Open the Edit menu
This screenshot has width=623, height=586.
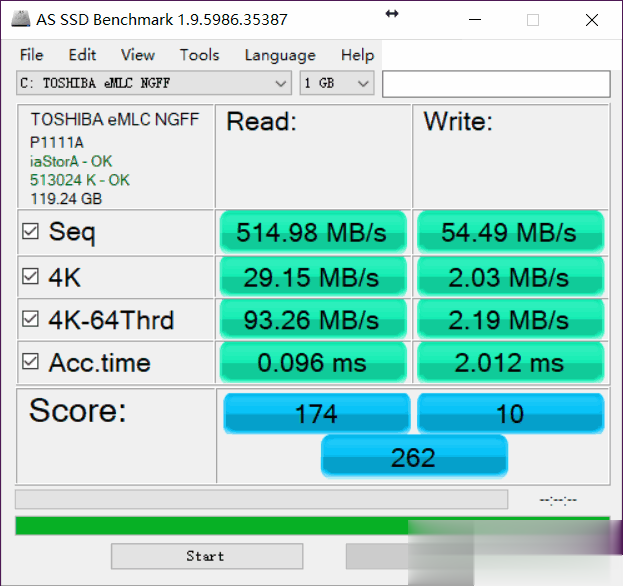[x=82, y=55]
